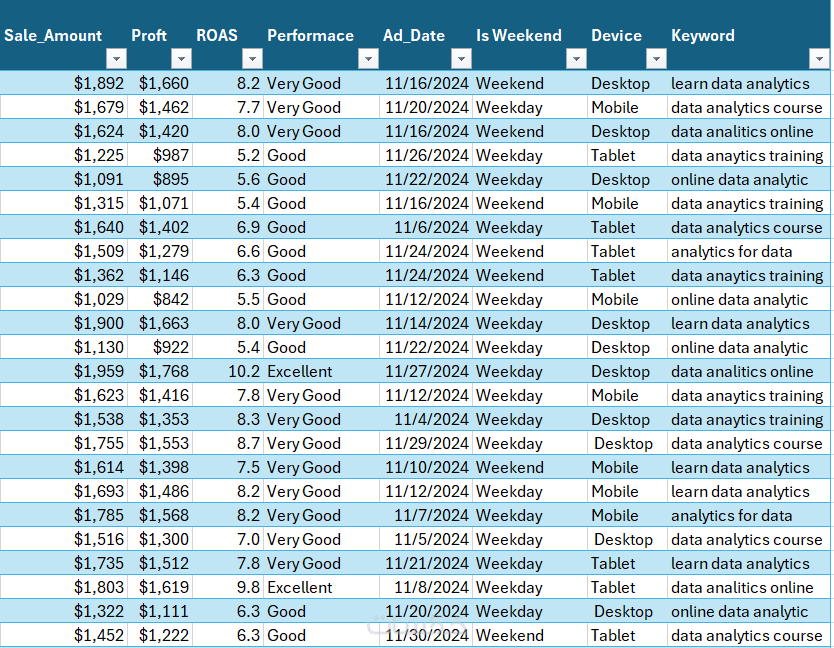Click the $1,486 profit cell
The width and height of the screenshot is (834, 648).
[x=160, y=491]
